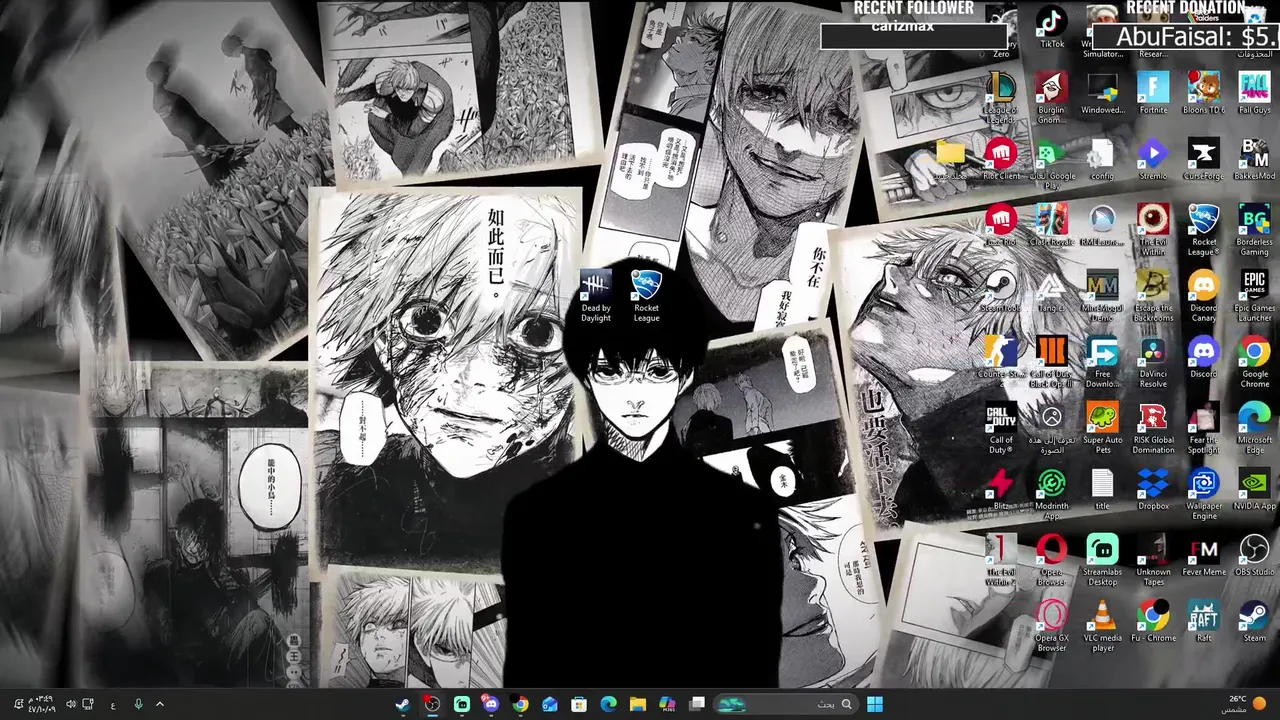Open the Streamlabs Desktop shortcut

[1102, 560]
